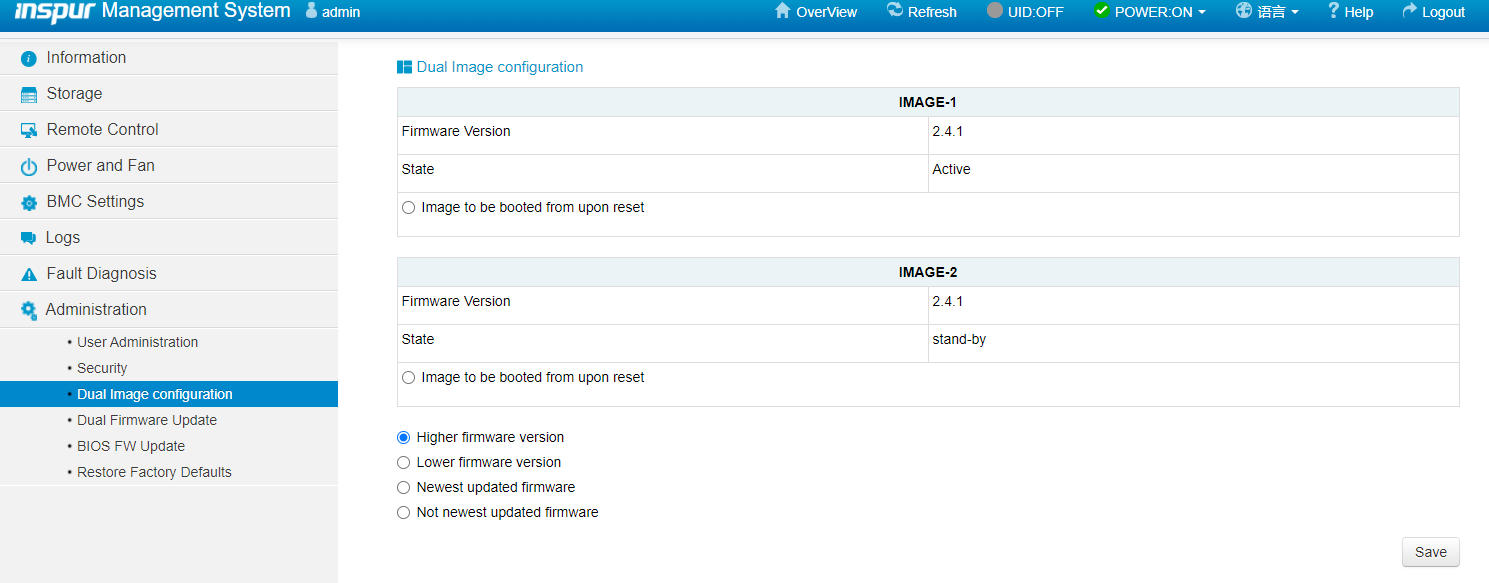The image size is (1489, 583).
Task: Click the OverView link
Action: (x=826, y=12)
